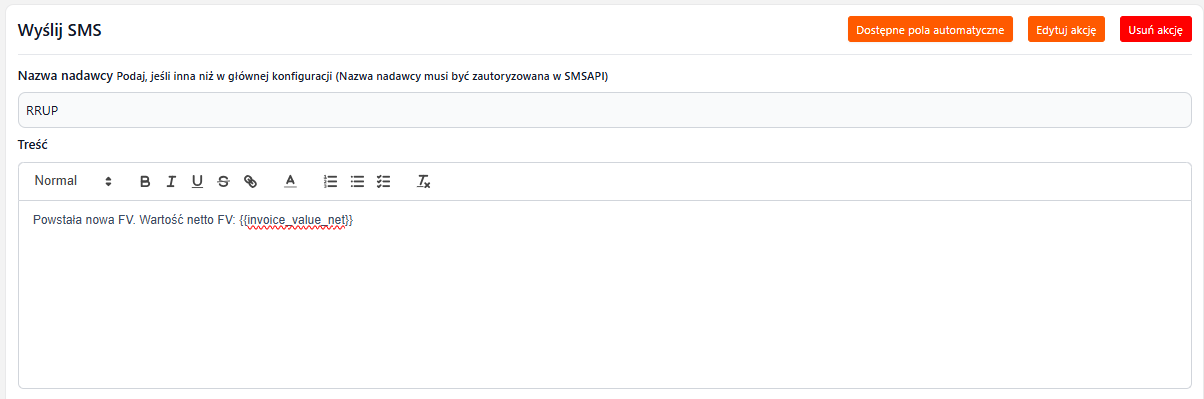The image size is (1204, 399).
Task: Toggle bold formatting in the editor toolbar
Action: [x=145, y=181]
